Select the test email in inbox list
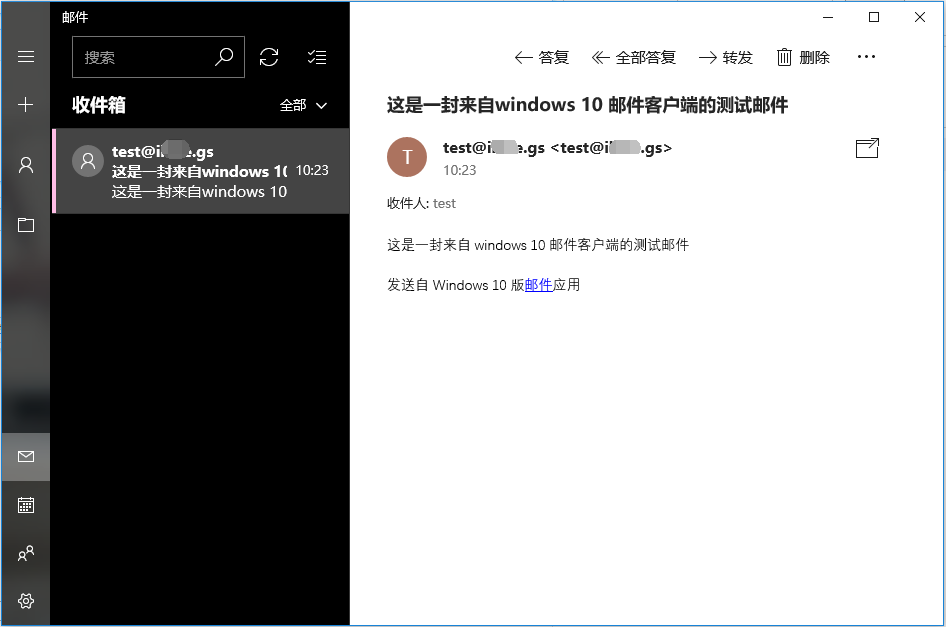Viewport: 946px width, 627px height. coord(200,171)
